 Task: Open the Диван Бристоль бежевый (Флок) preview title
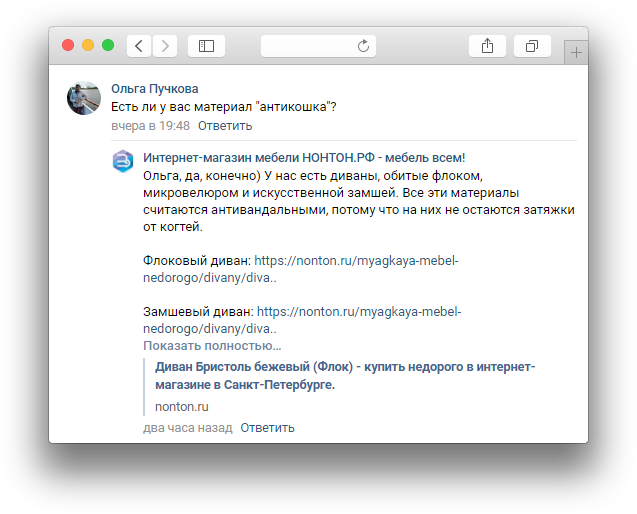point(345,375)
